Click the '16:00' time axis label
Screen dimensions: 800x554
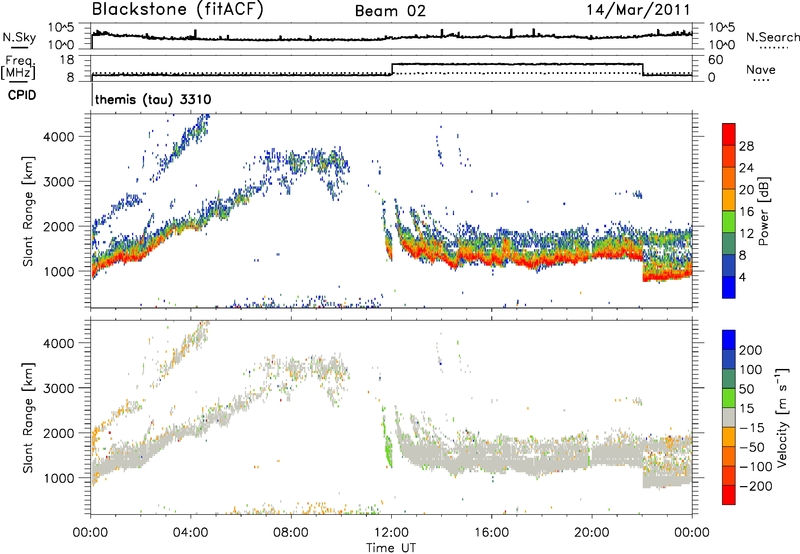(491, 533)
